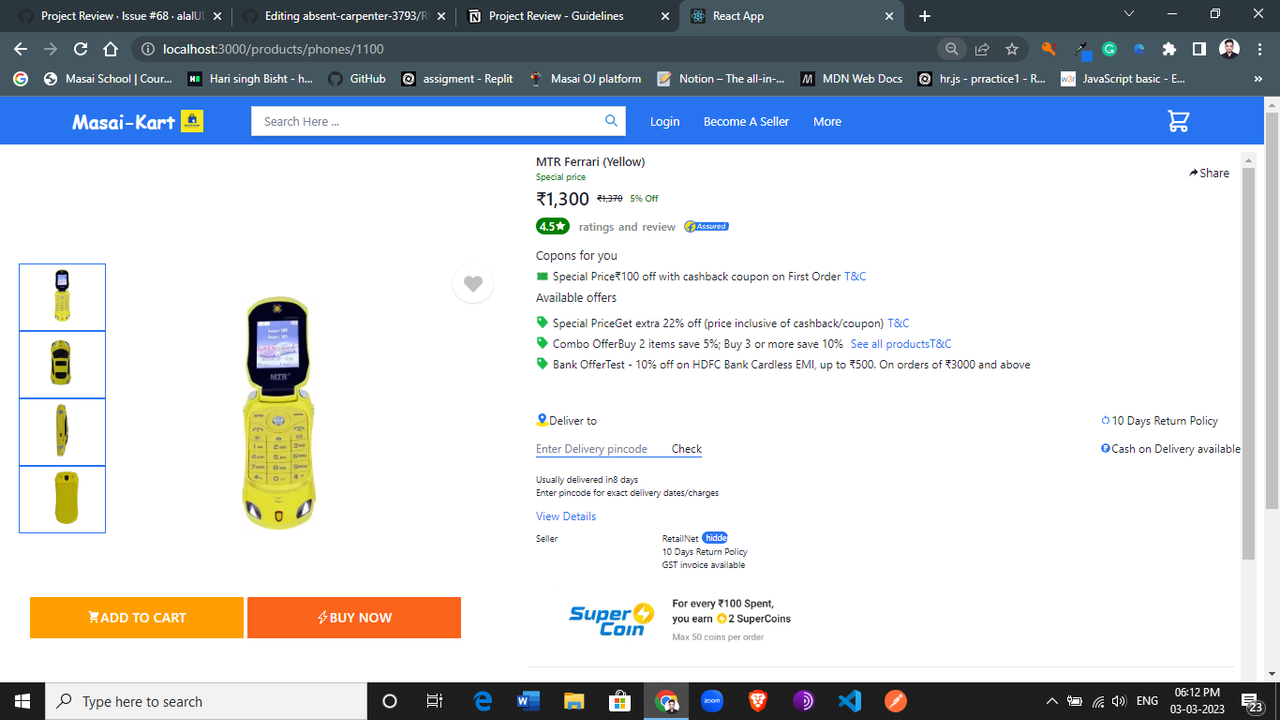Show hidden system tray icons

pos(1052,701)
